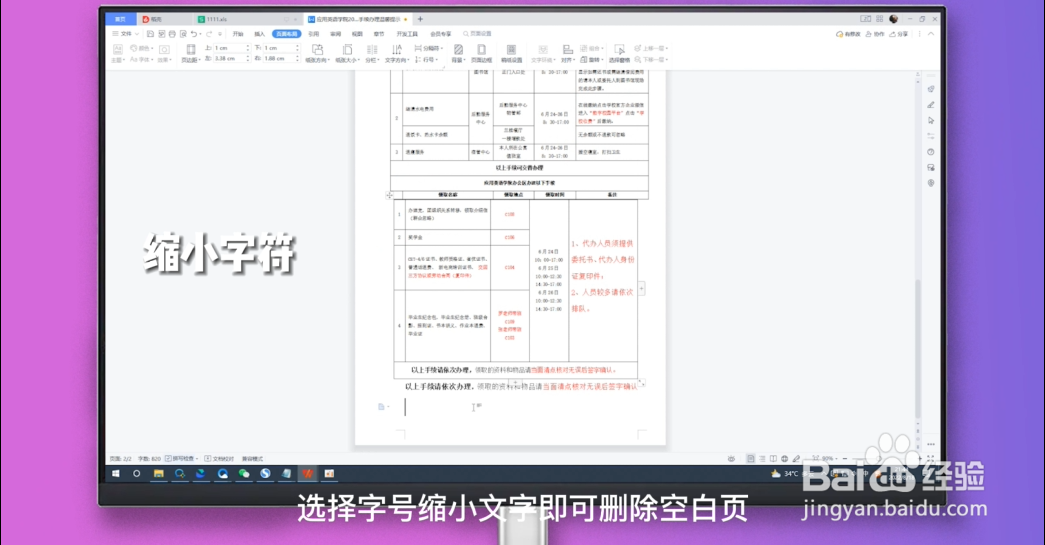This screenshot has height=545, width=1045.
Task: Select the 稻壳 document tab
Action: click(165, 19)
